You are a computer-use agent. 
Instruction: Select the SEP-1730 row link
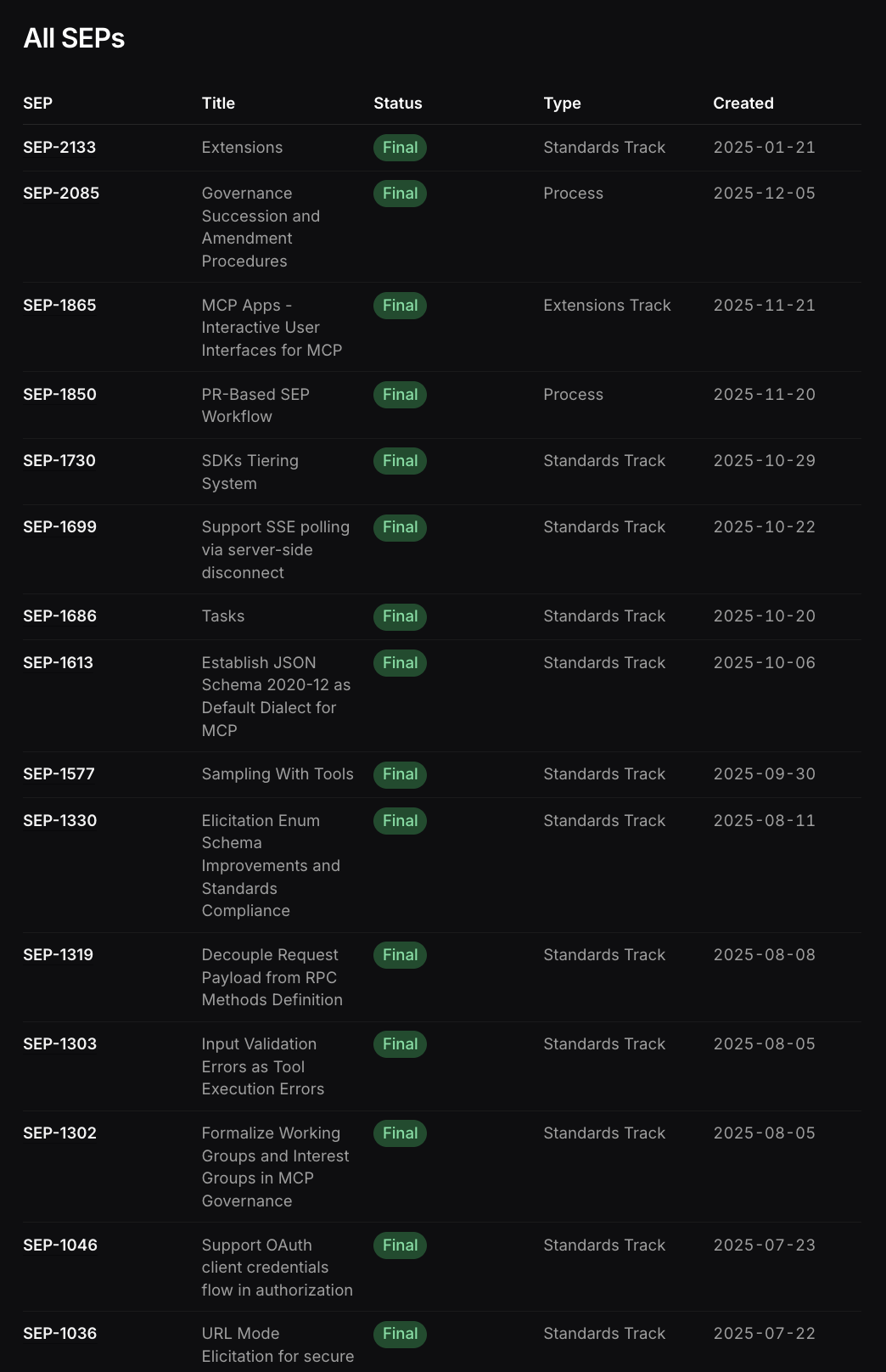point(59,461)
